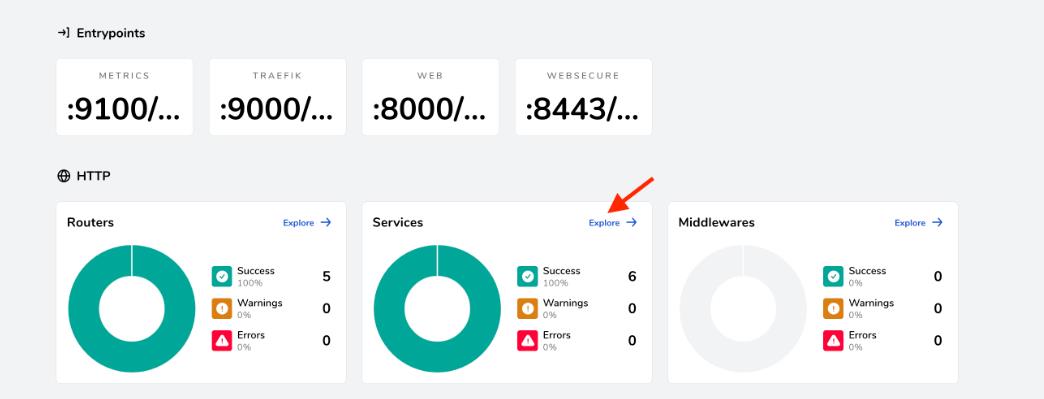Select the WEB entrypoint card
Screen dimensions: 1044x399
(x=430, y=97)
